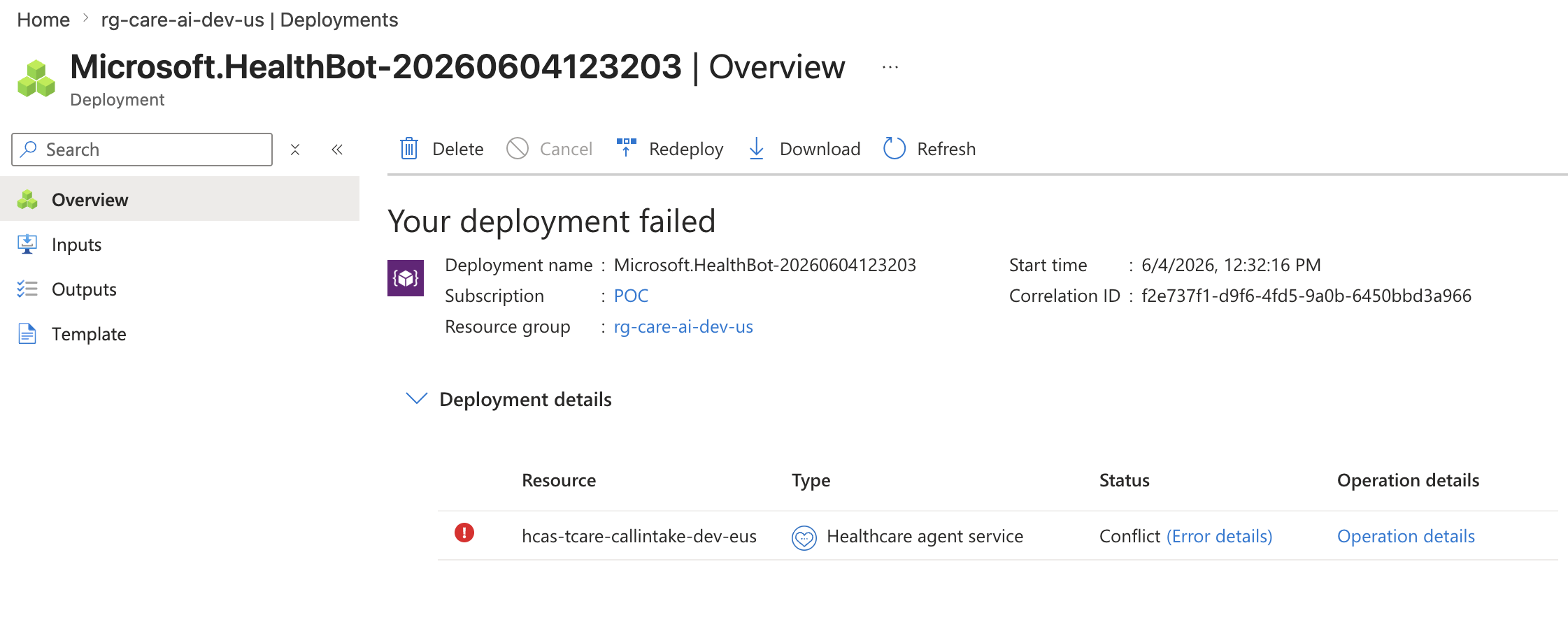This screenshot has width=1568, height=629.
Task: Click the Conflict status text
Action: (1129, 536)
